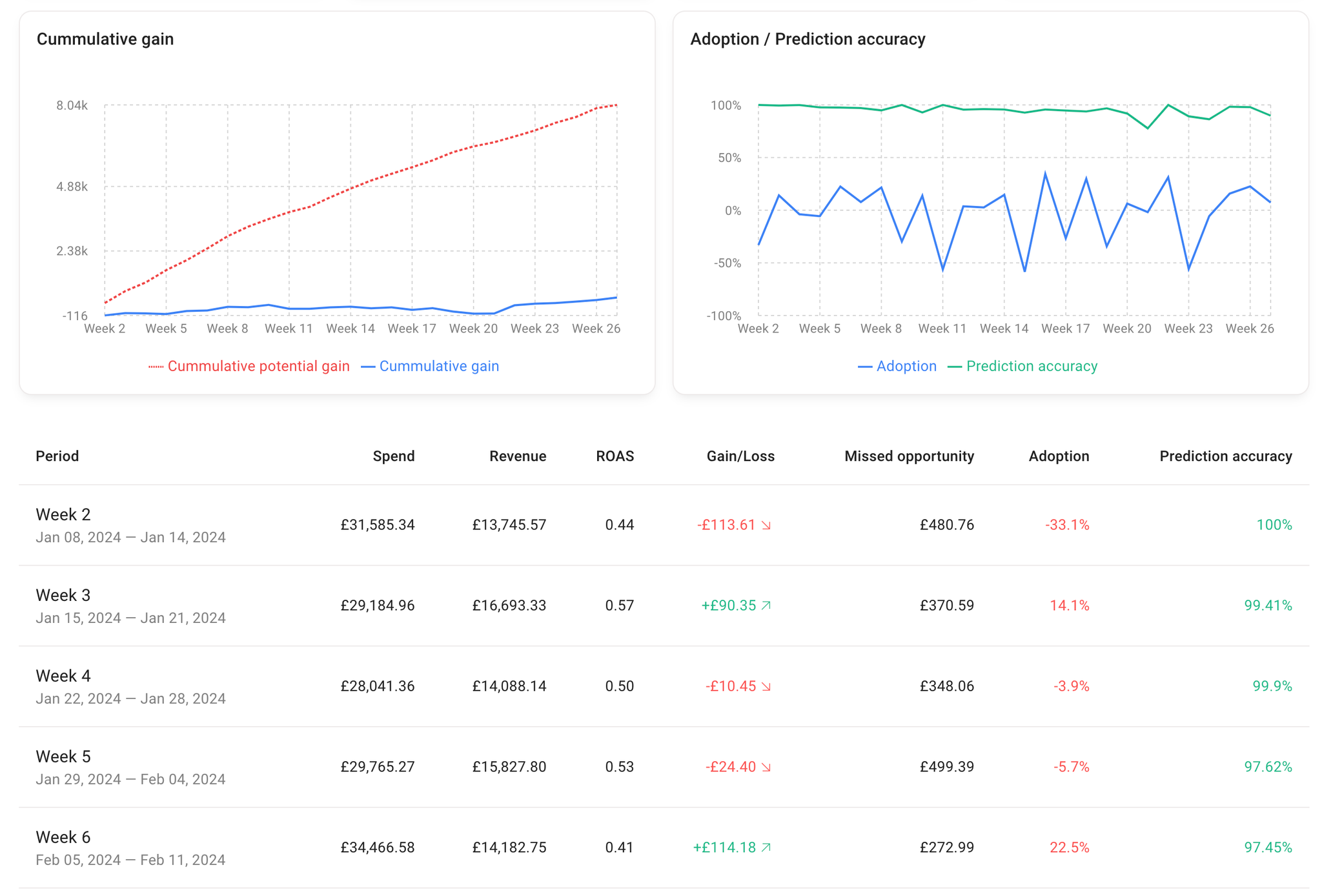Screen dimensions: 1322x896
Task: Click the ROAS value 0.57
Action: pos(620,606)
